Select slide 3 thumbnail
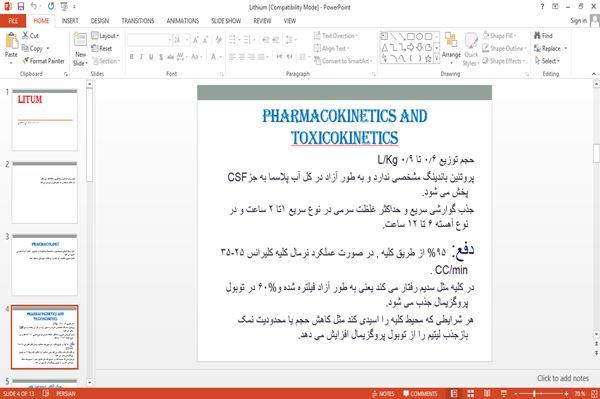The image size is (600, 399). 44,265
